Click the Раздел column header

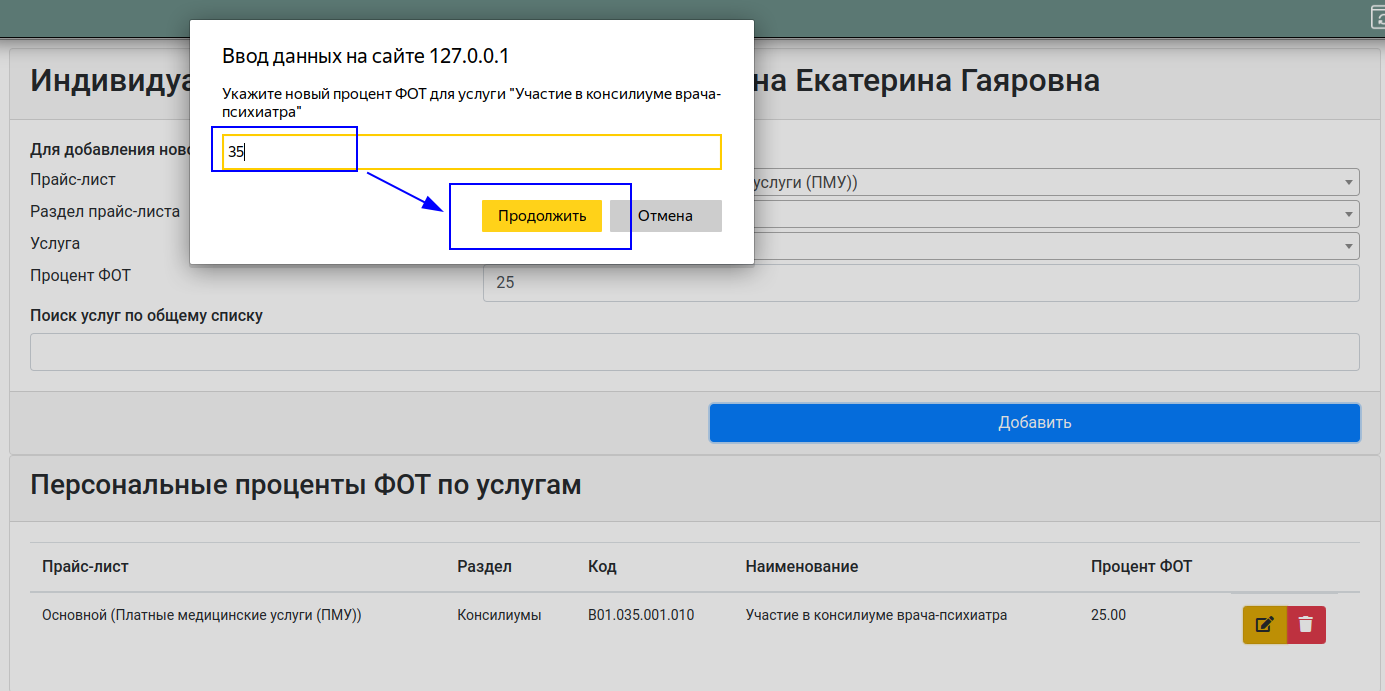[484, 567]
